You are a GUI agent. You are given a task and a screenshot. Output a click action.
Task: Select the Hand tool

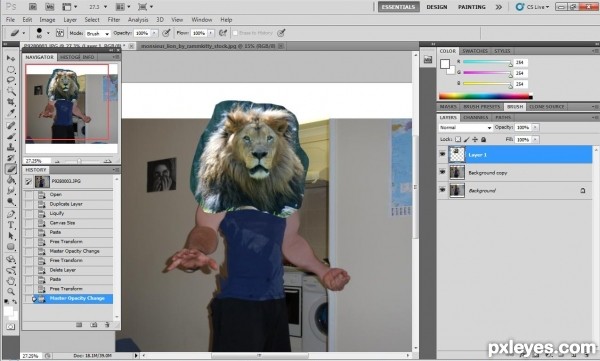[11, 281]
